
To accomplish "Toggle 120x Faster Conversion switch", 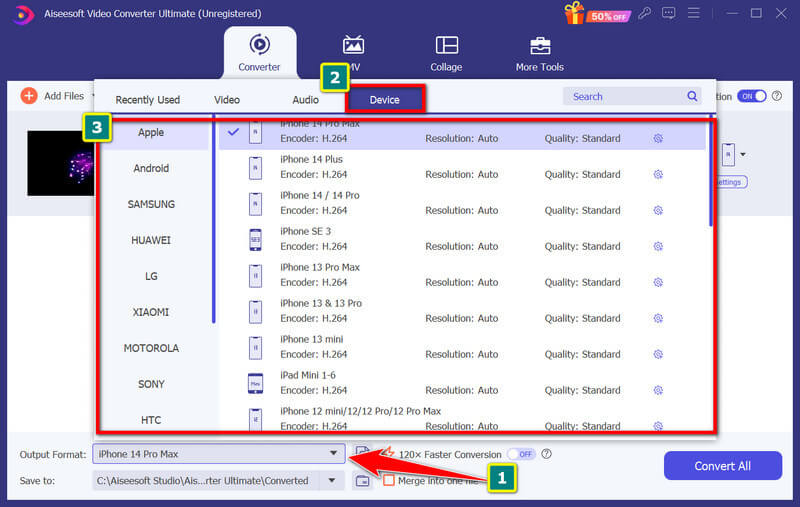I will coord(521,454).
